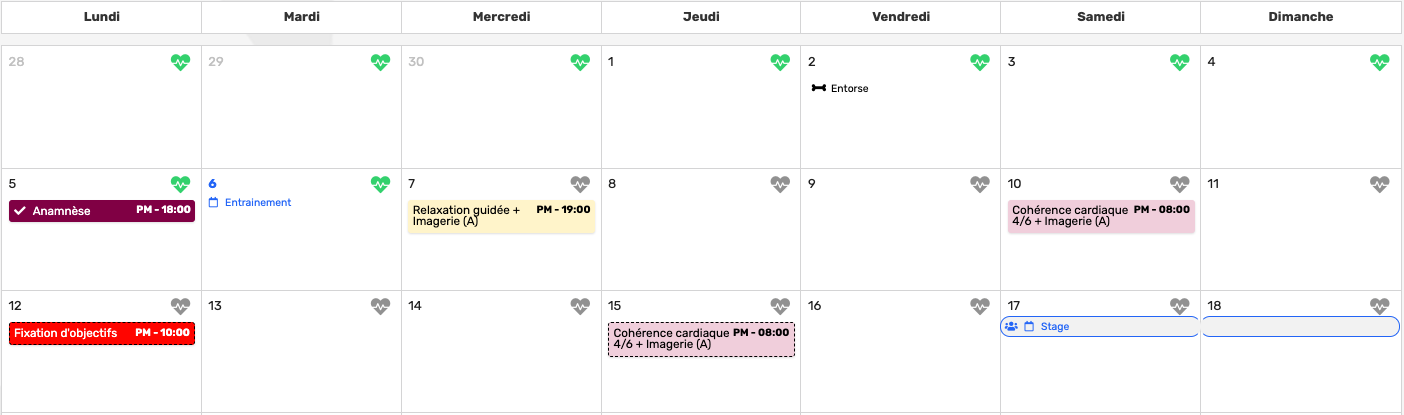Image resolution: width=1404 pixels, height=415 pixels.
Task: Click the grey heart icon on day 13
Action: 380,306
